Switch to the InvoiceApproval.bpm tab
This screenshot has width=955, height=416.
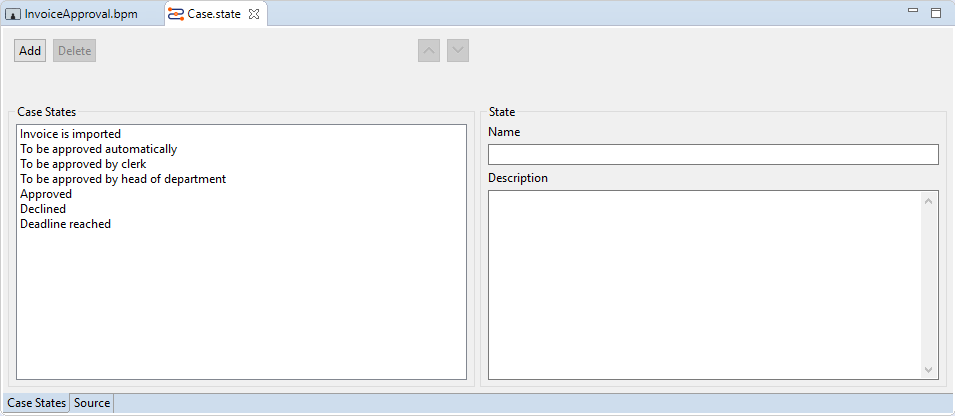coord(80,14)
